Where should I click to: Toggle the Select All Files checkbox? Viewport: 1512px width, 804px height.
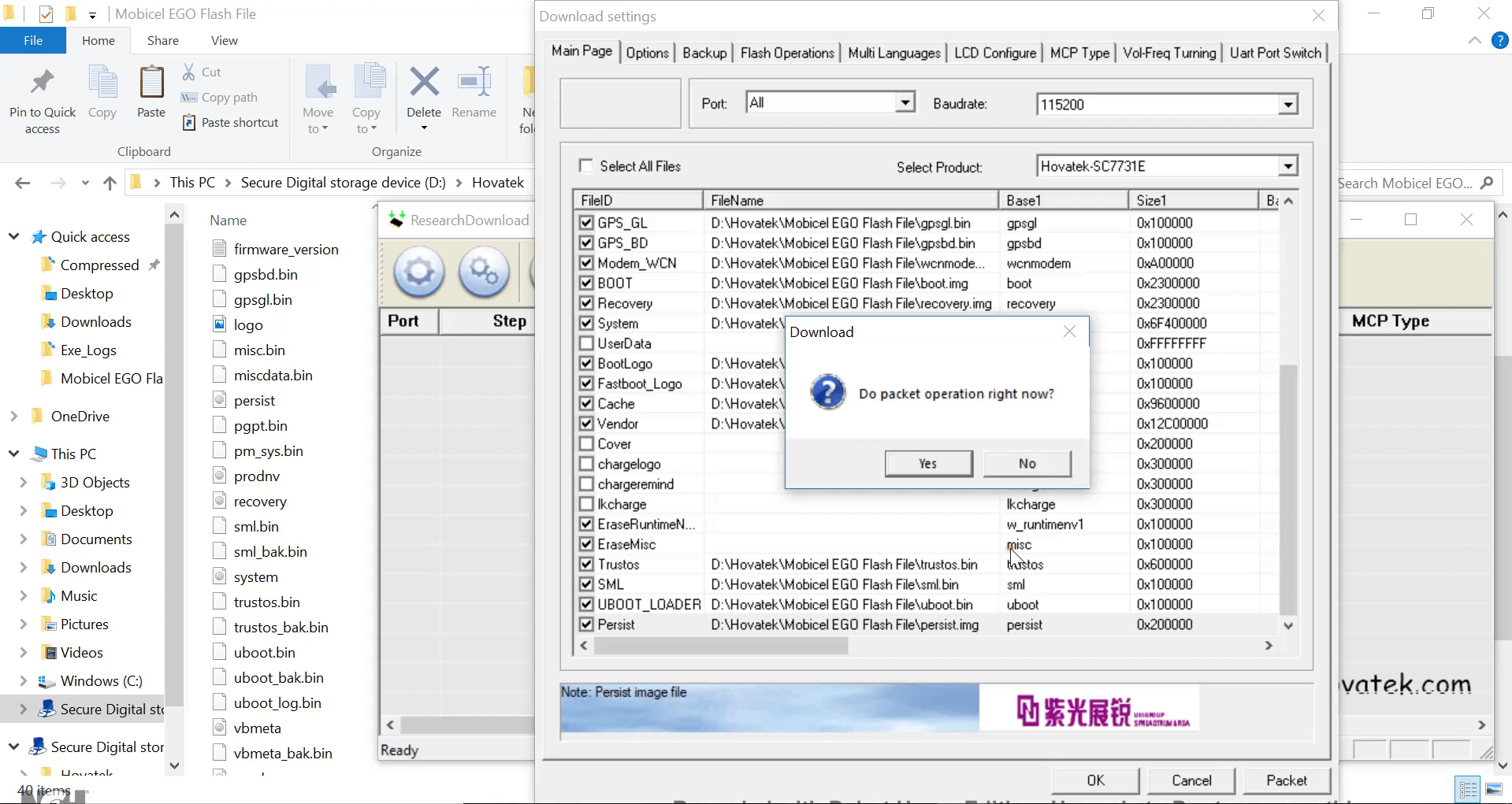tap(585, 166)
